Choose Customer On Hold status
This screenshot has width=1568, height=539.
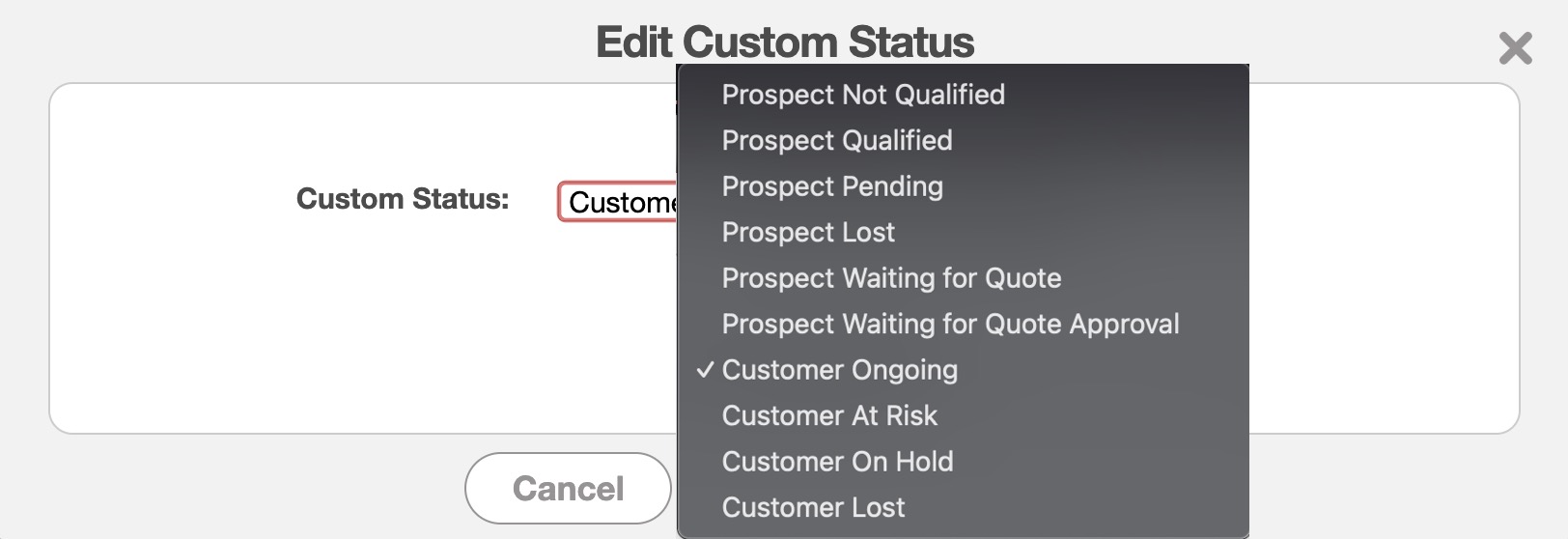[837, 462]
